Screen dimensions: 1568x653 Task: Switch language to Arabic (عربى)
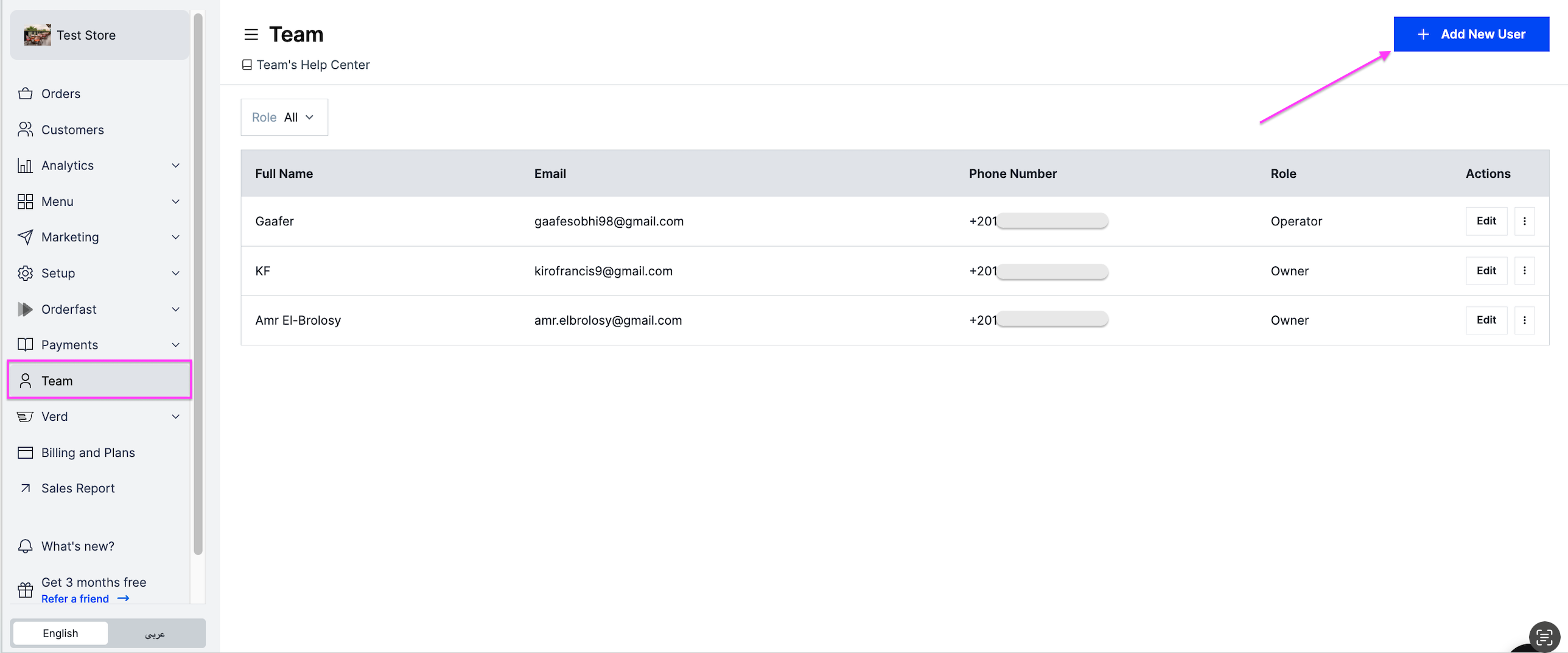155,634
